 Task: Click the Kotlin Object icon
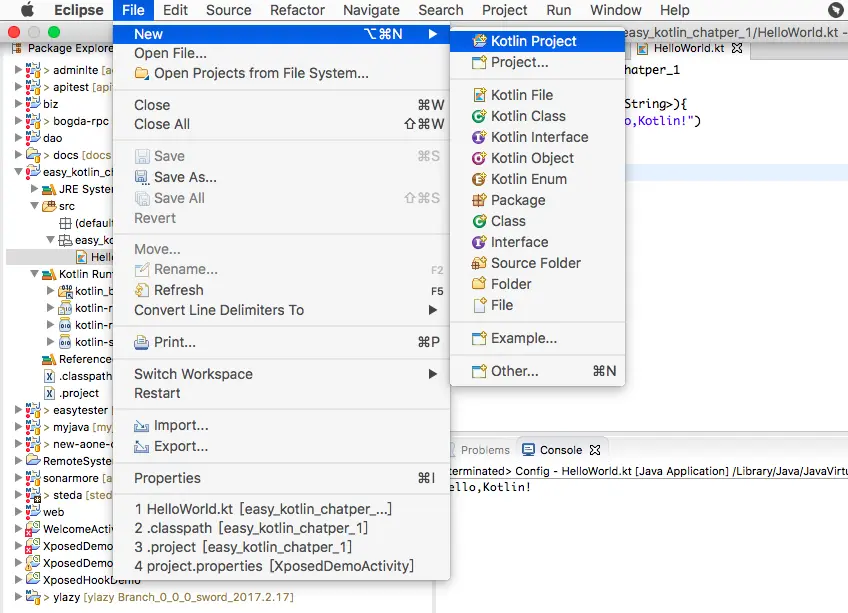479,158
